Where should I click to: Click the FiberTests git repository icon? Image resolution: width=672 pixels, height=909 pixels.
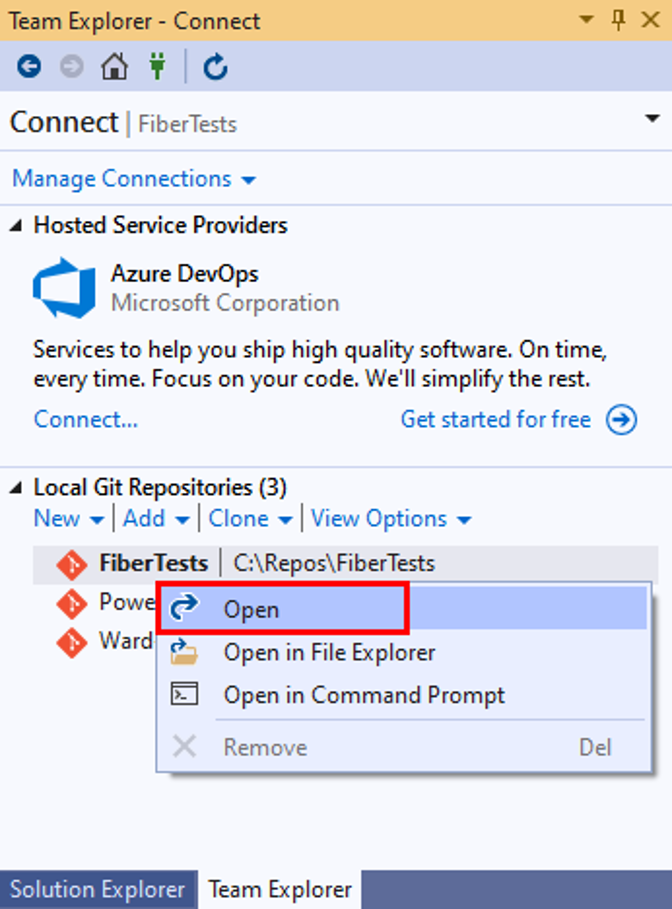click(x=71, y=563)
